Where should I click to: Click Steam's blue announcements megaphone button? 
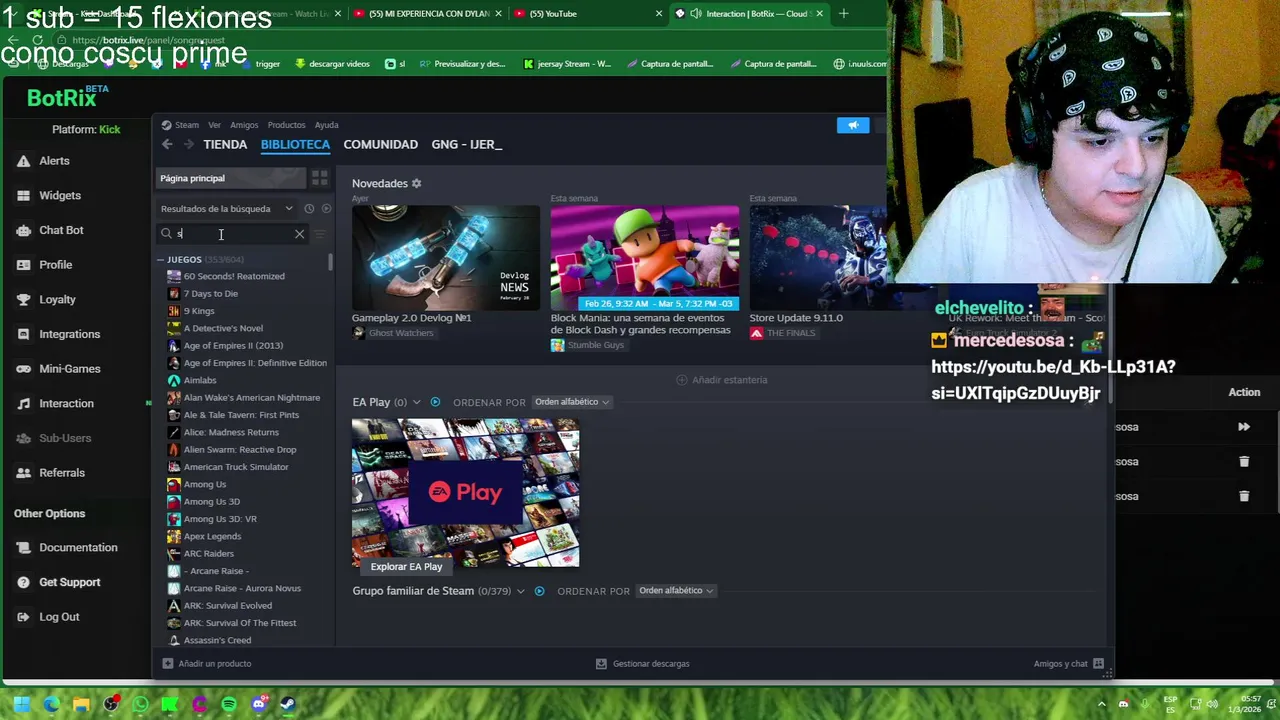tap(853, 125)
